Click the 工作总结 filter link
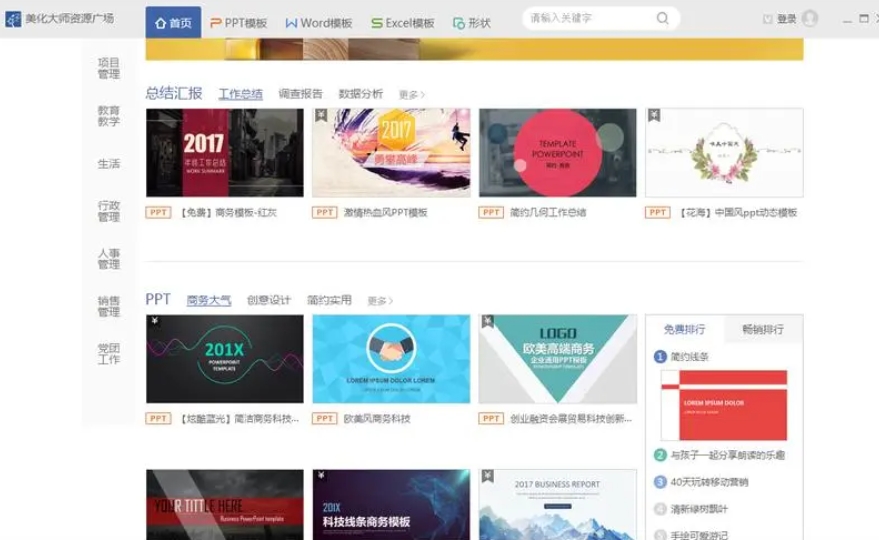Viewport: 879px width, 540px height. (x=240, y=94)
